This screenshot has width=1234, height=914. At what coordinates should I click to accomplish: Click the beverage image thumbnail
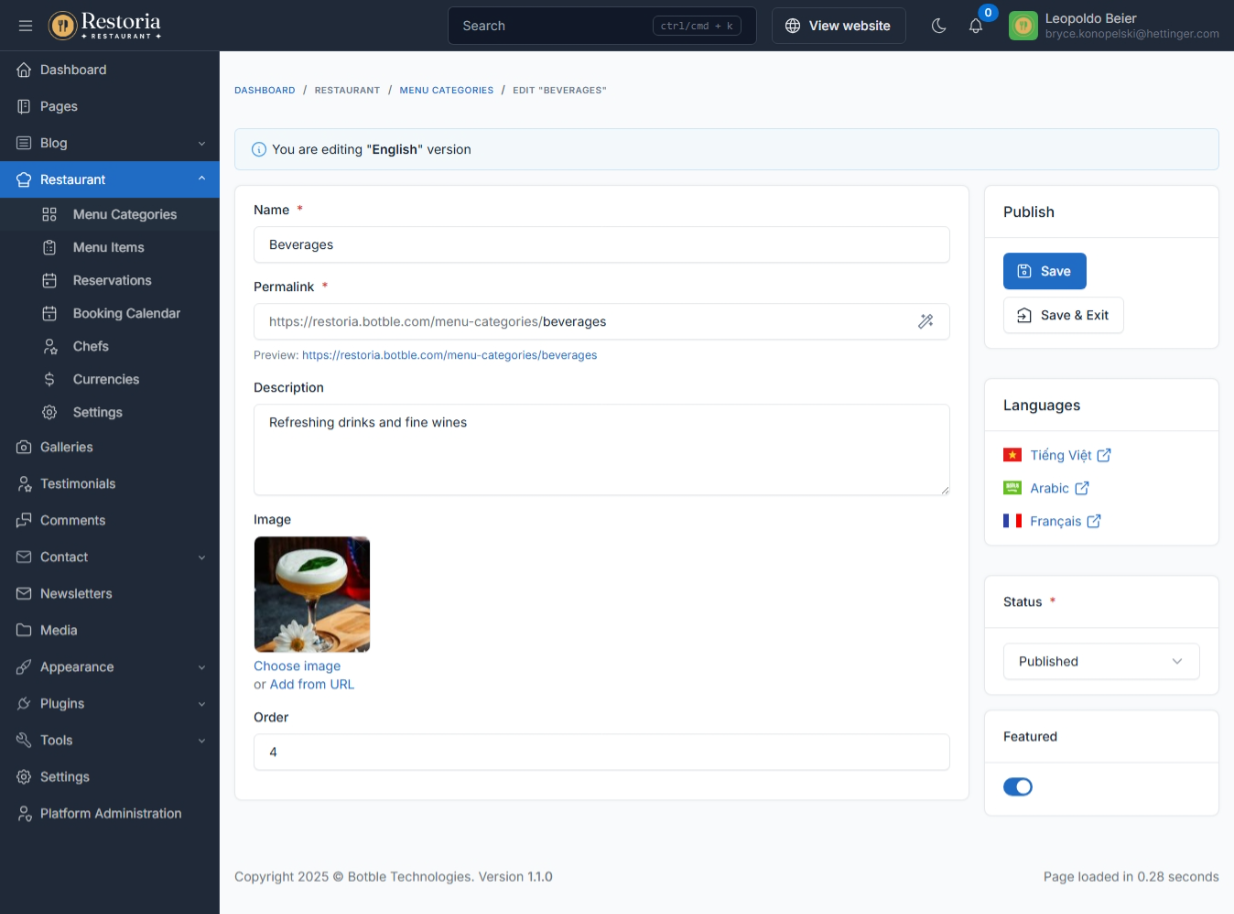click(312, 594)
